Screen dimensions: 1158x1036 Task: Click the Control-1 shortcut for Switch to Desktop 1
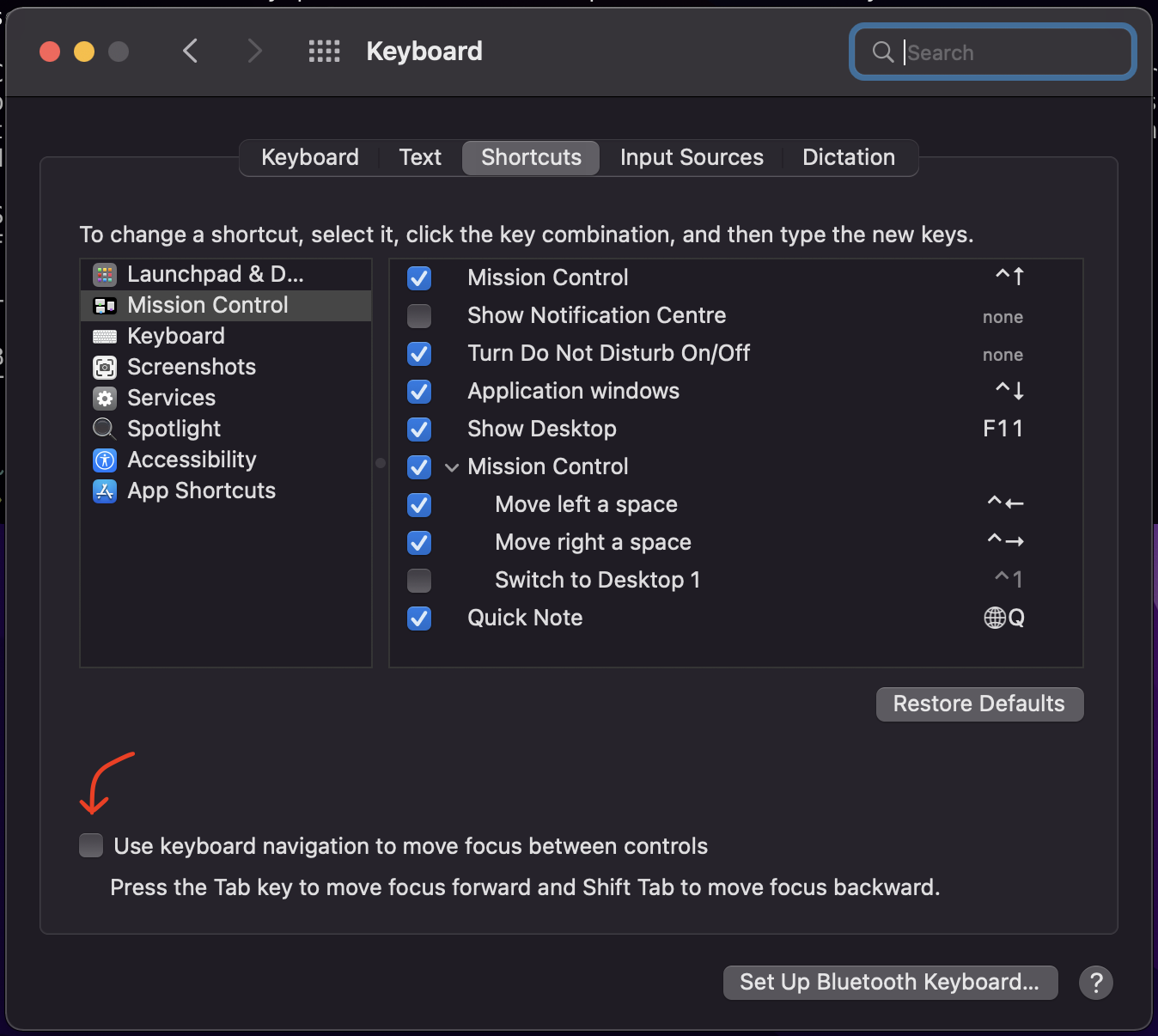(x=1009, y=580)
